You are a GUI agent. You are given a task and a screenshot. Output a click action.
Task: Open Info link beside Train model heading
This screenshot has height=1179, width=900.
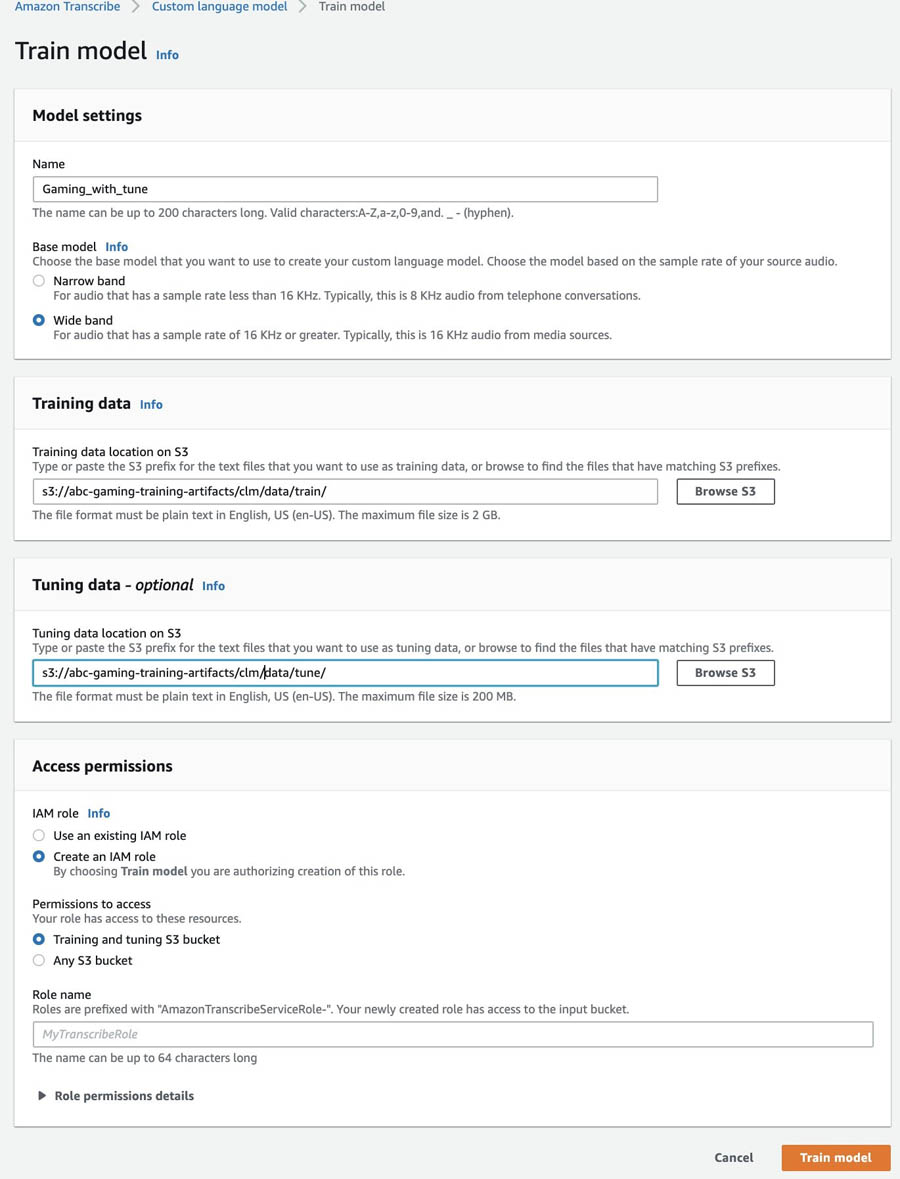pyautogui.click(x=167, y=55)
